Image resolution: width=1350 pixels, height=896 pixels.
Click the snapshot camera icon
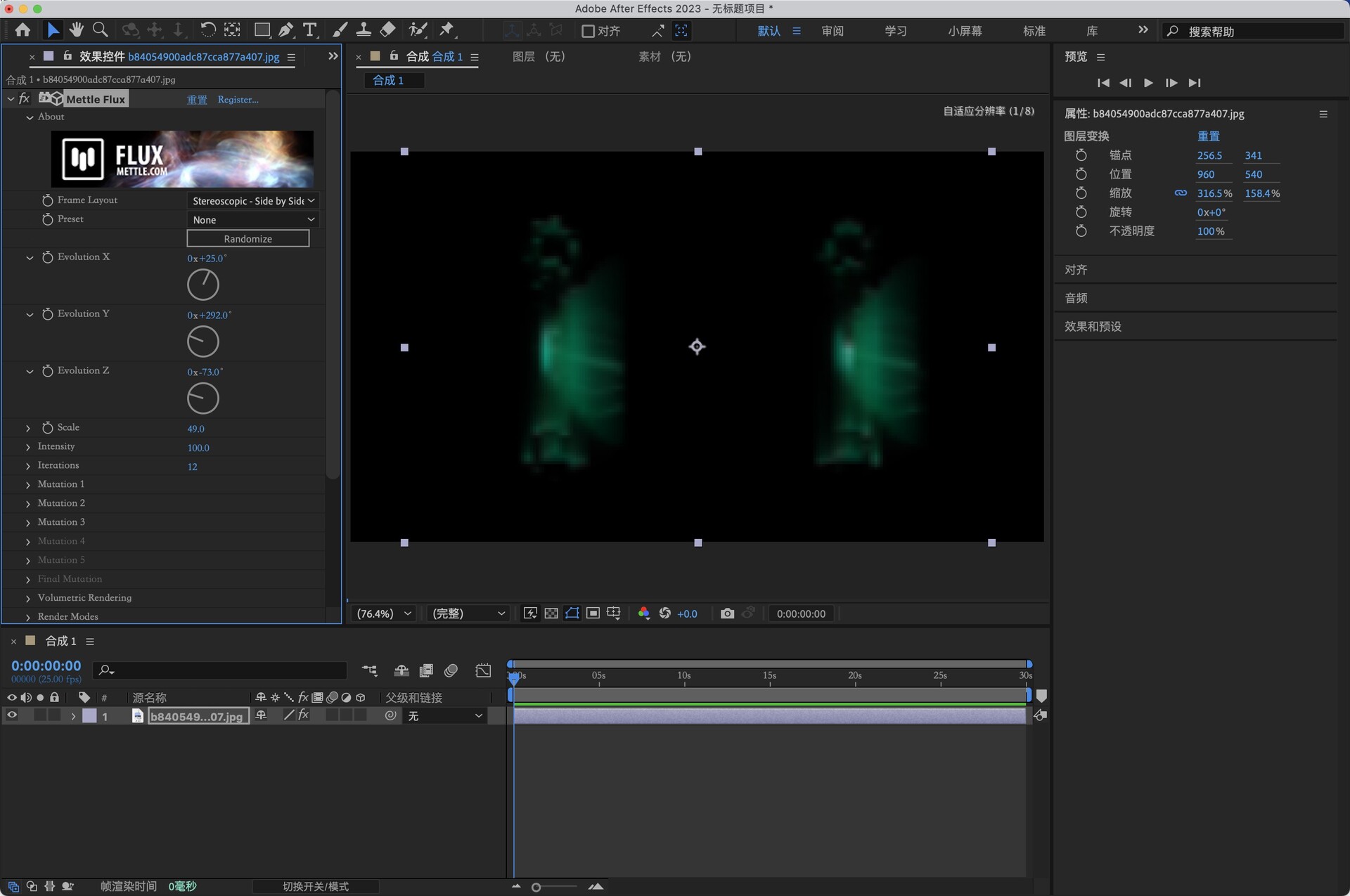(727, 613)
